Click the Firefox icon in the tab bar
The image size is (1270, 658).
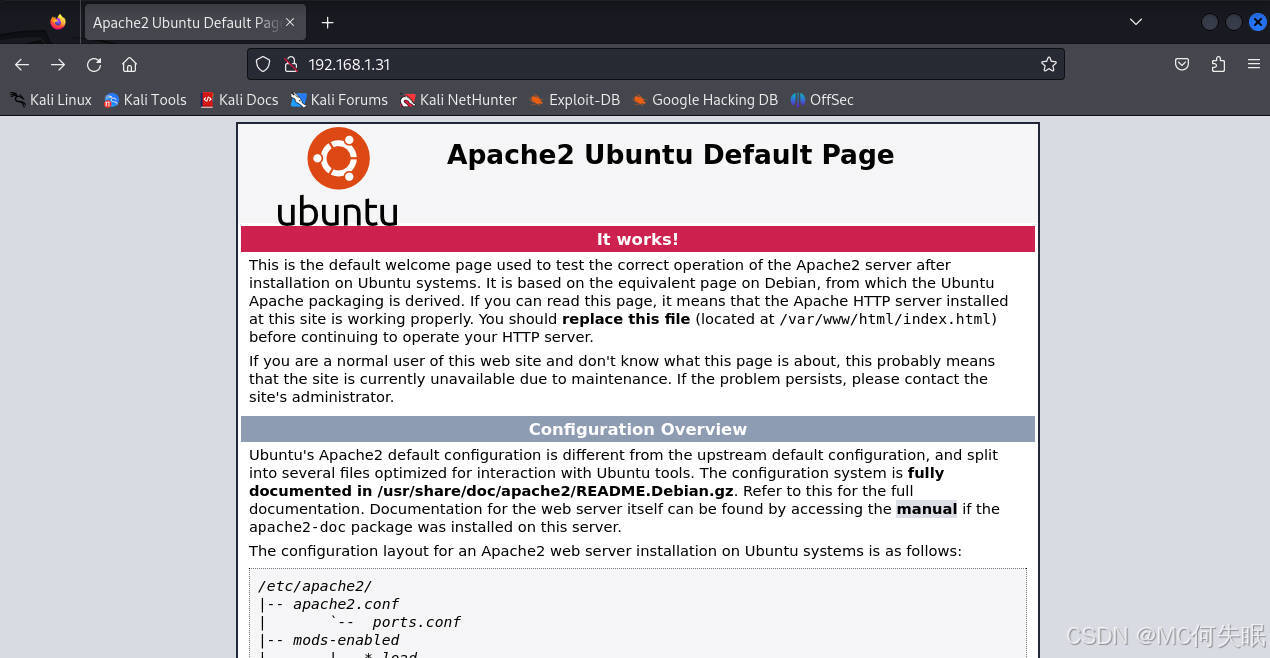coord(58,22)
